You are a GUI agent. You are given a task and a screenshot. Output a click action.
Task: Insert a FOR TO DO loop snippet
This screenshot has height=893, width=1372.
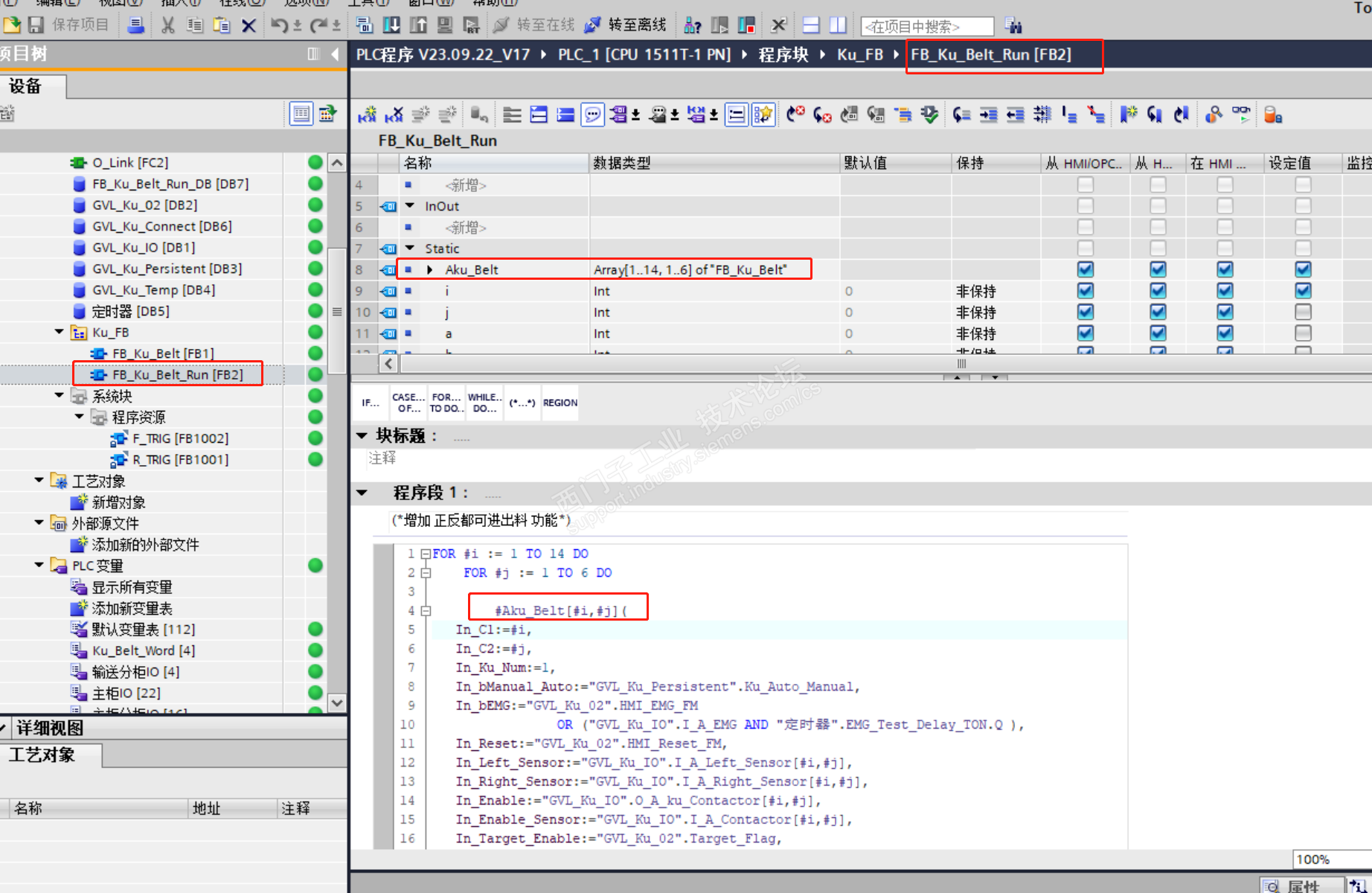point(446,403)
